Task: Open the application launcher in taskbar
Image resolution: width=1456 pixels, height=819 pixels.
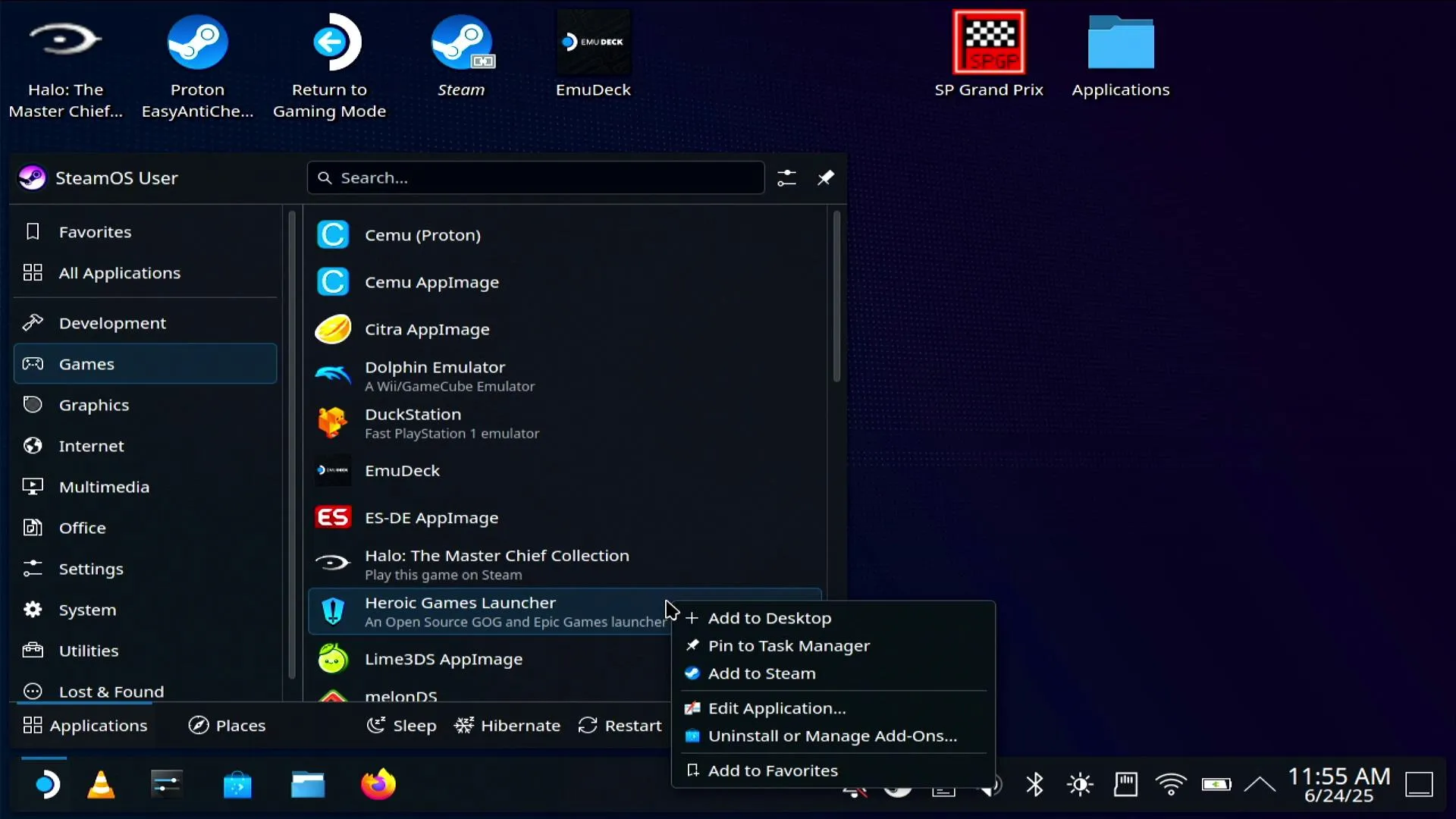Action: pyautogui.click(x=45, y=785)
